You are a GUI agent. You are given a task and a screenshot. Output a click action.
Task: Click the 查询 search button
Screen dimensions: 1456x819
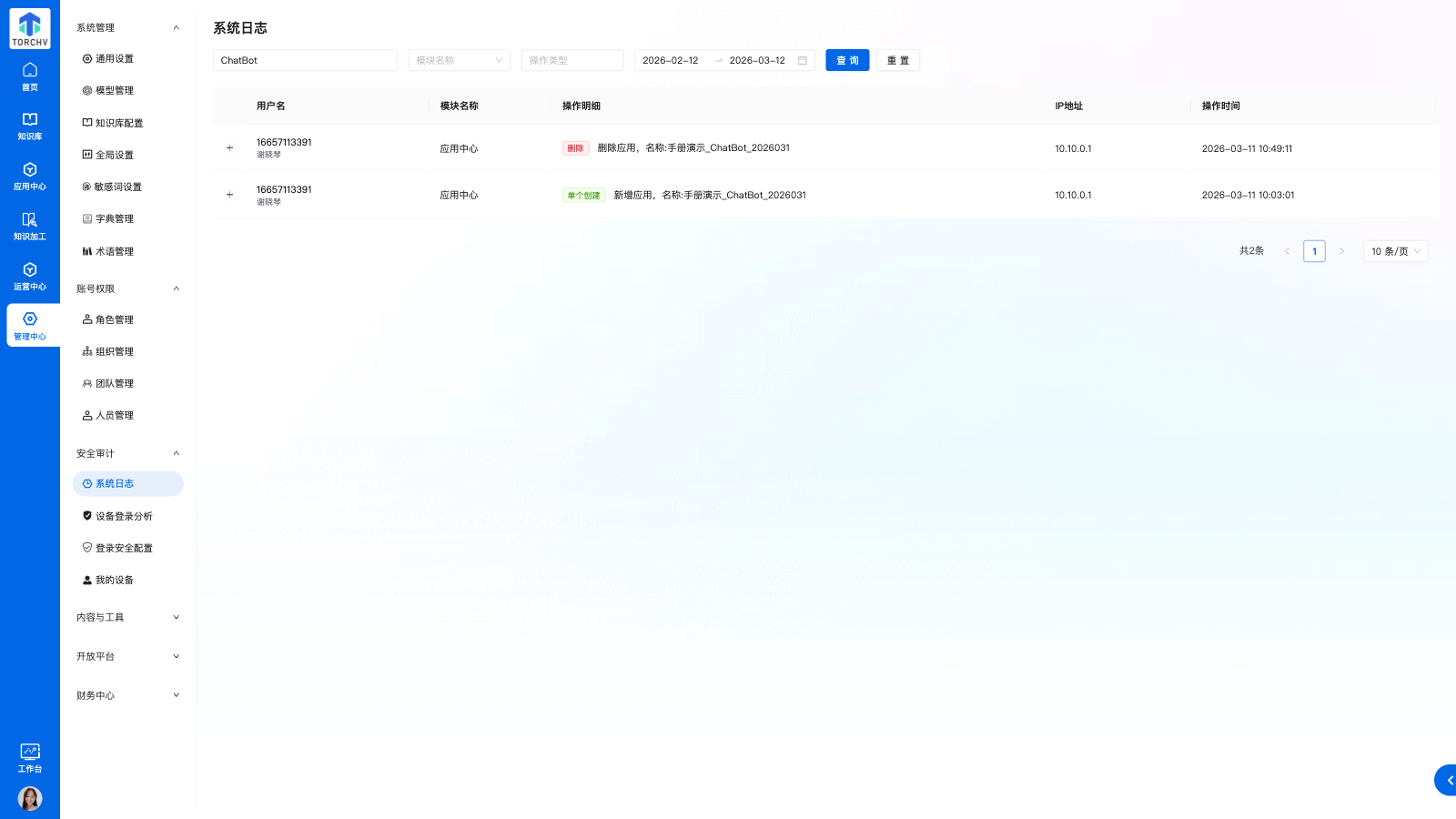tap(847, 61)
